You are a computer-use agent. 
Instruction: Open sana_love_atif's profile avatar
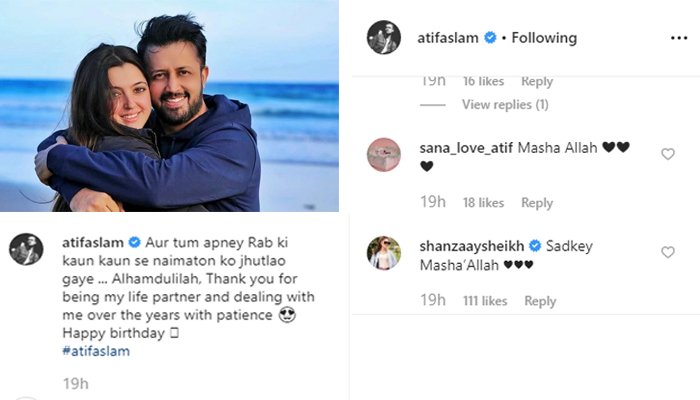383,154
